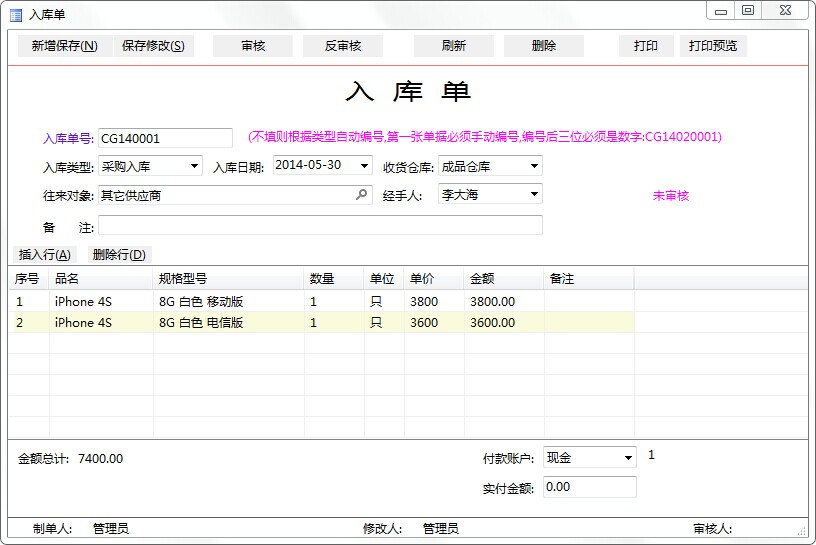Click the 插入行(A) button
Viewport: 816px width, 545px height.
tap(45, 255)
